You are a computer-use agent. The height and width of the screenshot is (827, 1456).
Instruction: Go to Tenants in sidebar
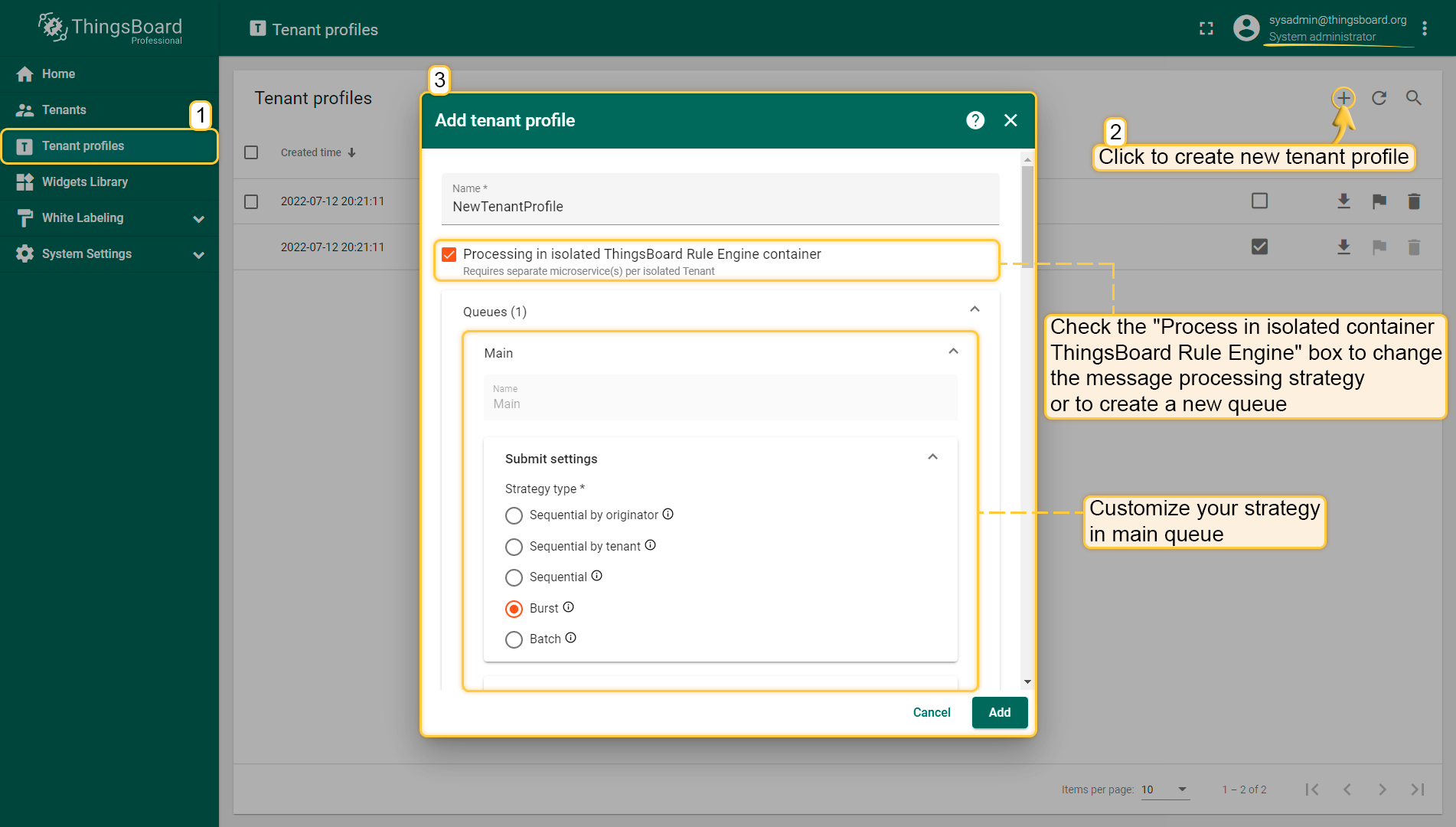[64, 110]
